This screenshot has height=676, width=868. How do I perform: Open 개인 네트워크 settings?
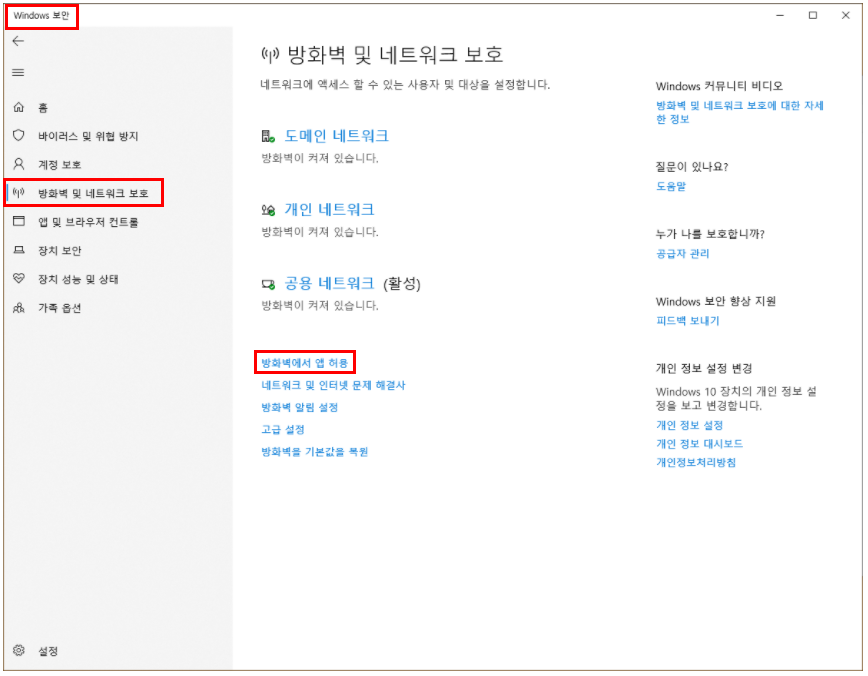329,209
